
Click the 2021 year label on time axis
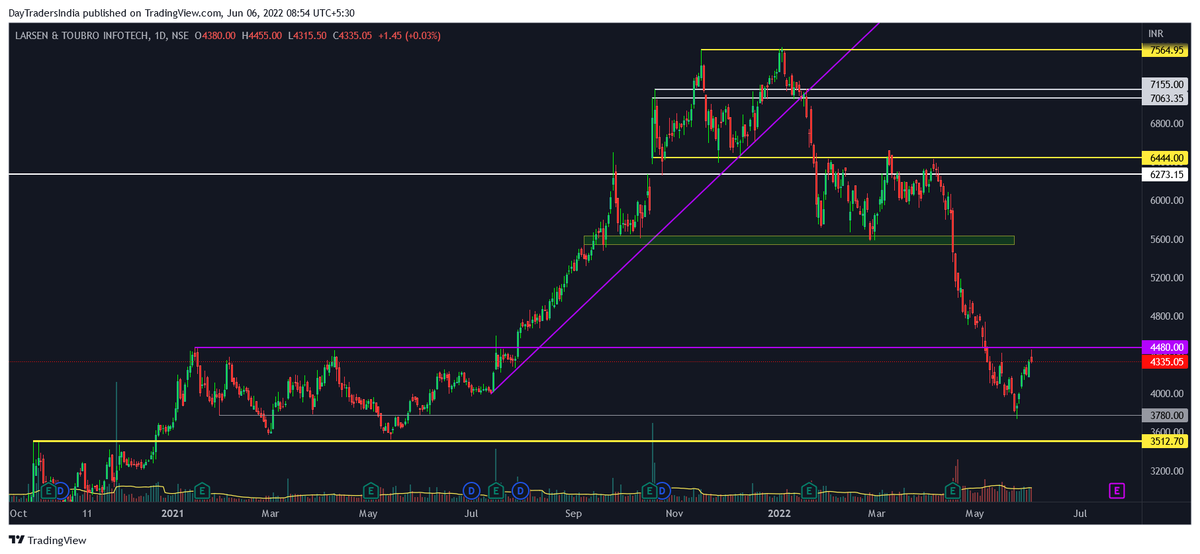tap(172, 514)
